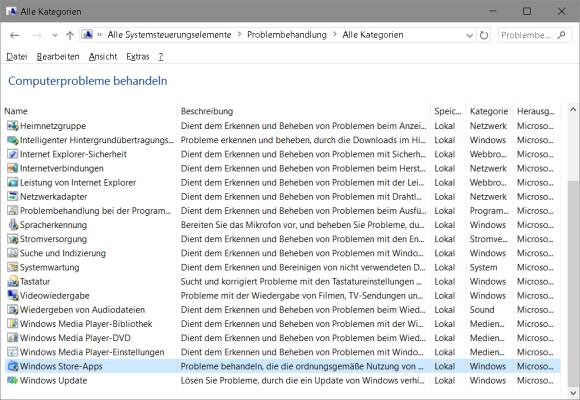The width and height of the screenshot is (580, 400).
Task: Go back with the back arrow
Action: pyautogui.click(x=14, y=35)
